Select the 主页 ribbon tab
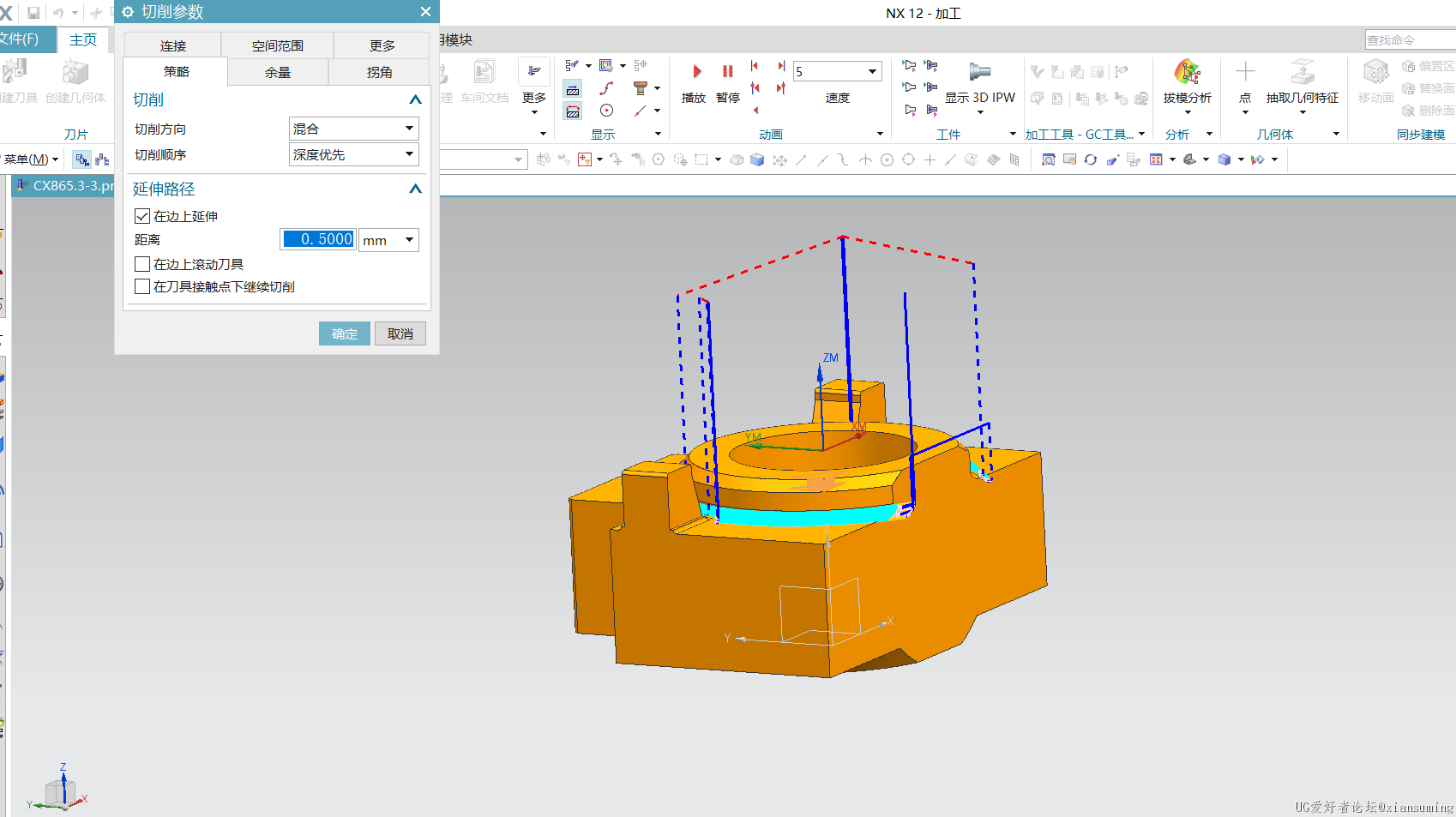1456x817 pixels. [x=83, y=39]
